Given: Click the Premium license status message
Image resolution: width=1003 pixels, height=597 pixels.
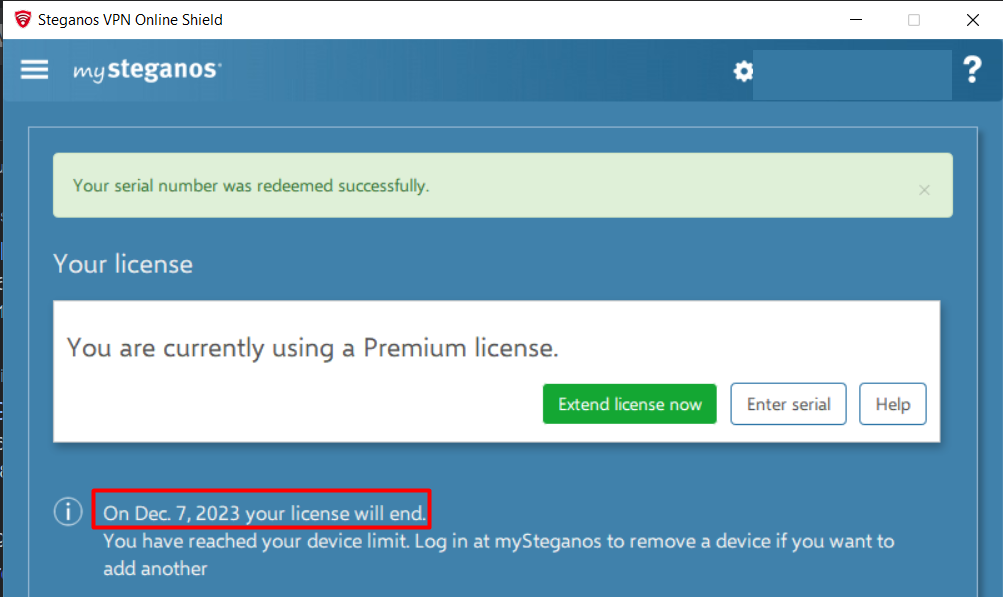Looking at the screenshot, I should click(x=312, y=348).
